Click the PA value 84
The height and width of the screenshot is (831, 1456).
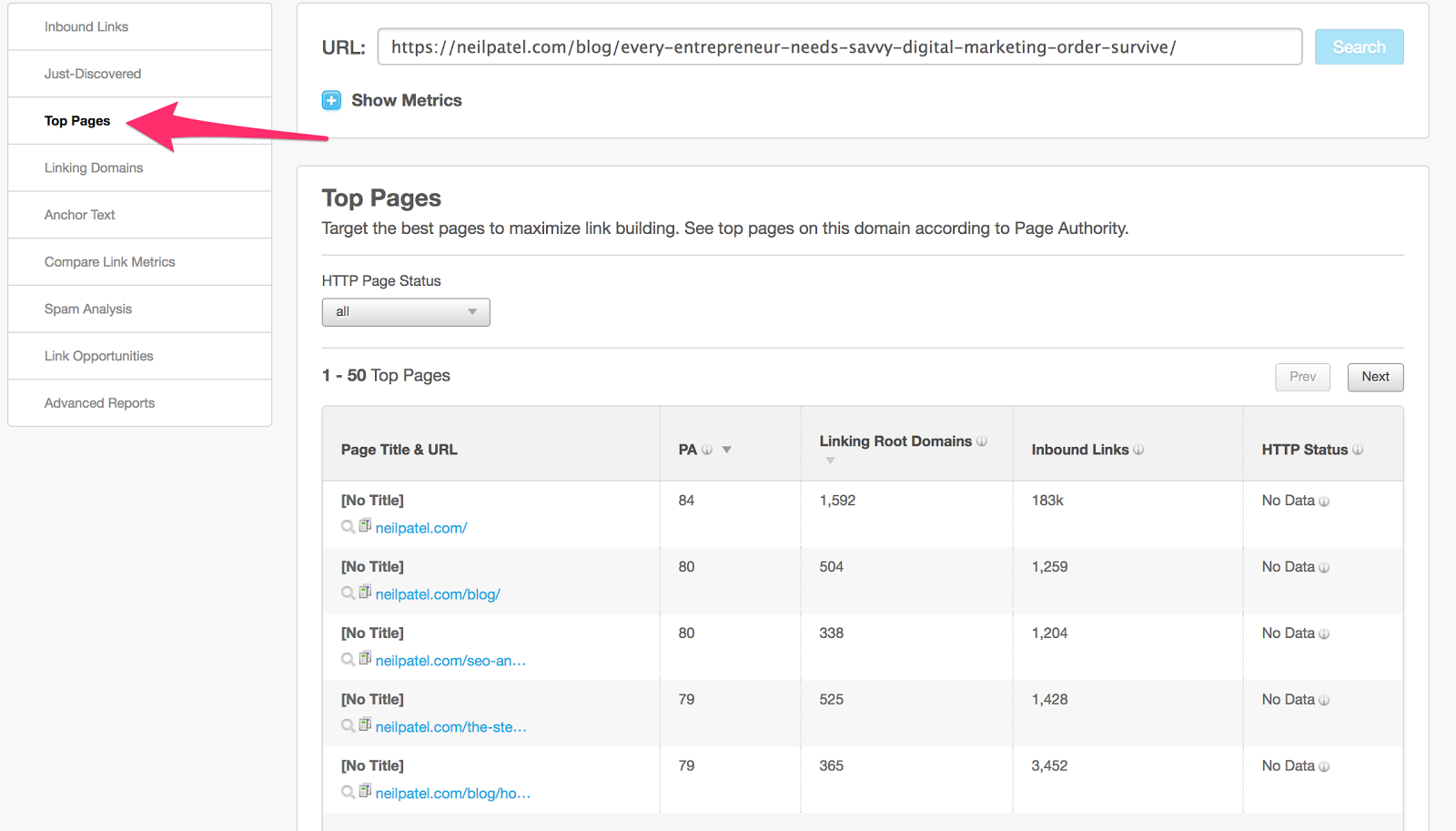(x=686, y=501)
